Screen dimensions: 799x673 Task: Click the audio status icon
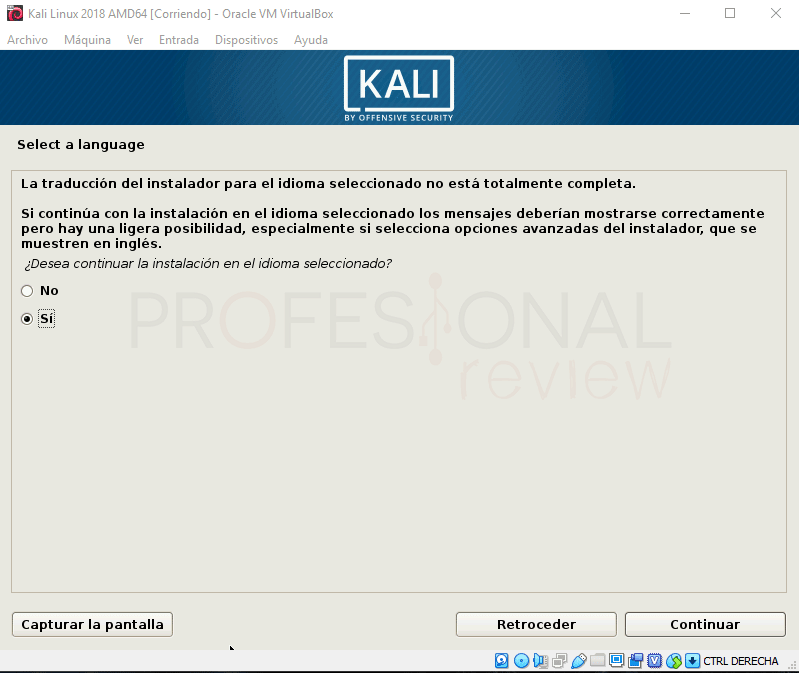[x=540, y=661]
